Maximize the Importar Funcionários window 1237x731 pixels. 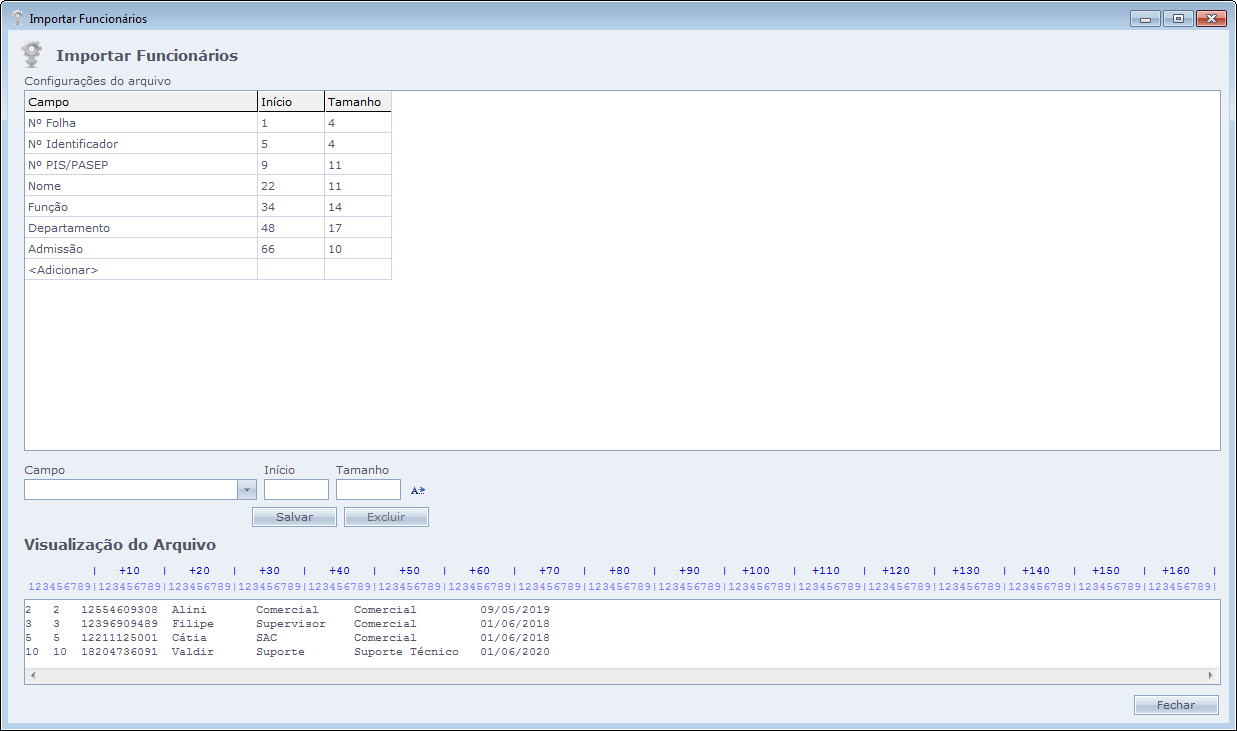pos(1178,18)
